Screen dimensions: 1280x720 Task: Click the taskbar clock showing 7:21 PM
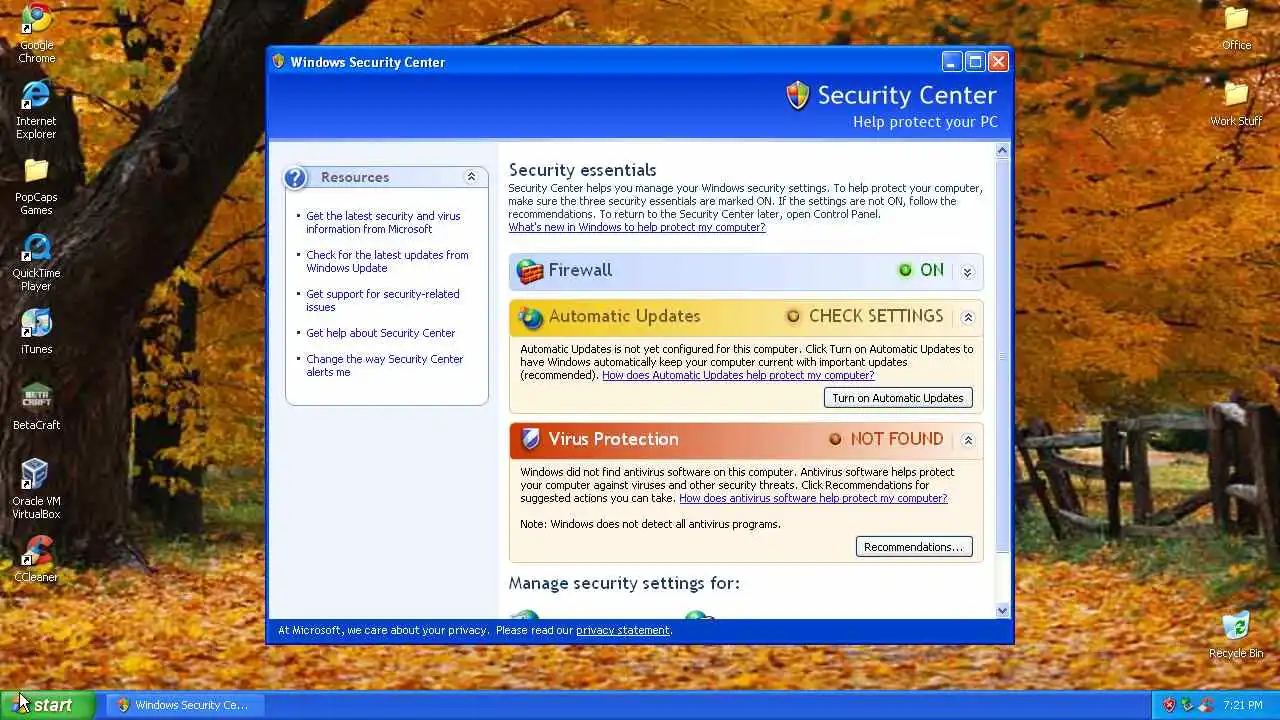[x=1241, y=705]
